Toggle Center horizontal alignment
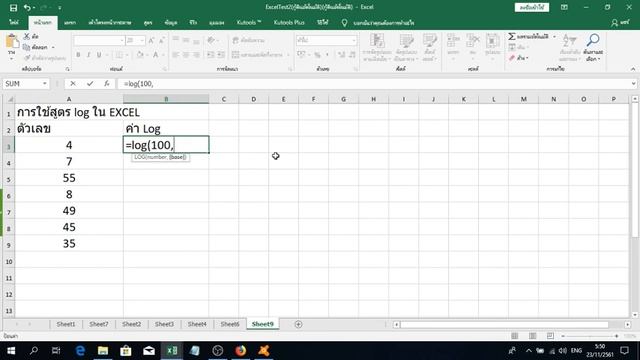 pyautogui.click(x=186, y=55)
